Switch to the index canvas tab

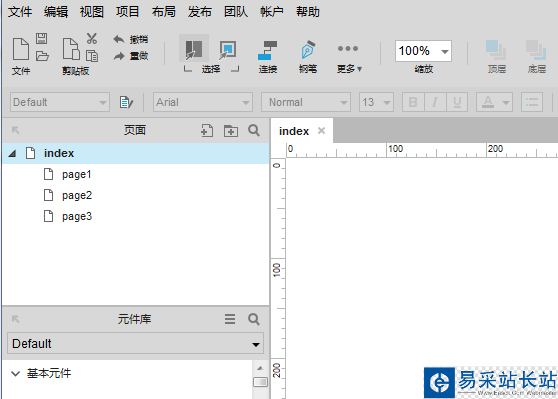[x=294, y=131]
